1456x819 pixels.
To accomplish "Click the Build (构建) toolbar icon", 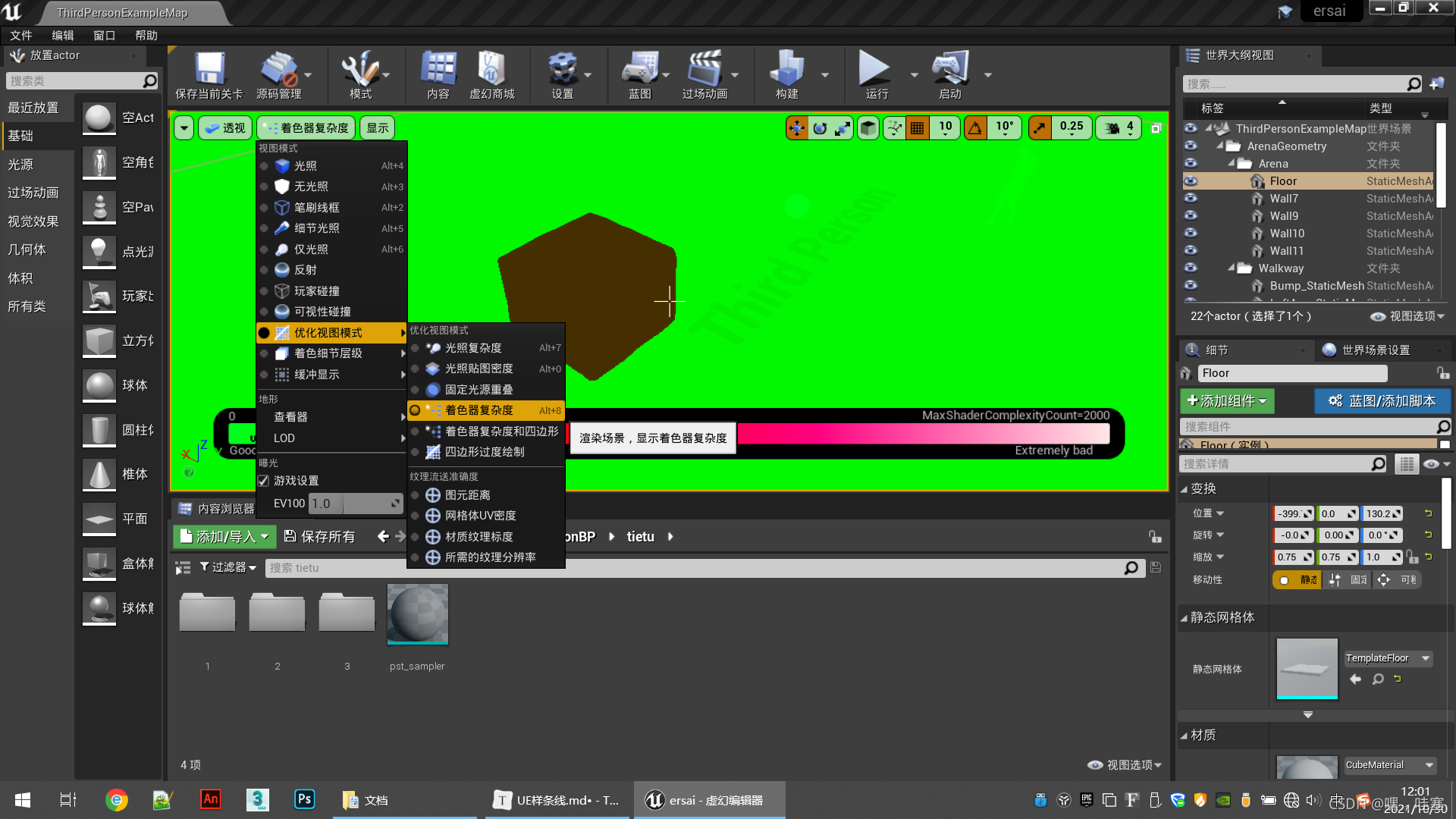I will point(787,74).
